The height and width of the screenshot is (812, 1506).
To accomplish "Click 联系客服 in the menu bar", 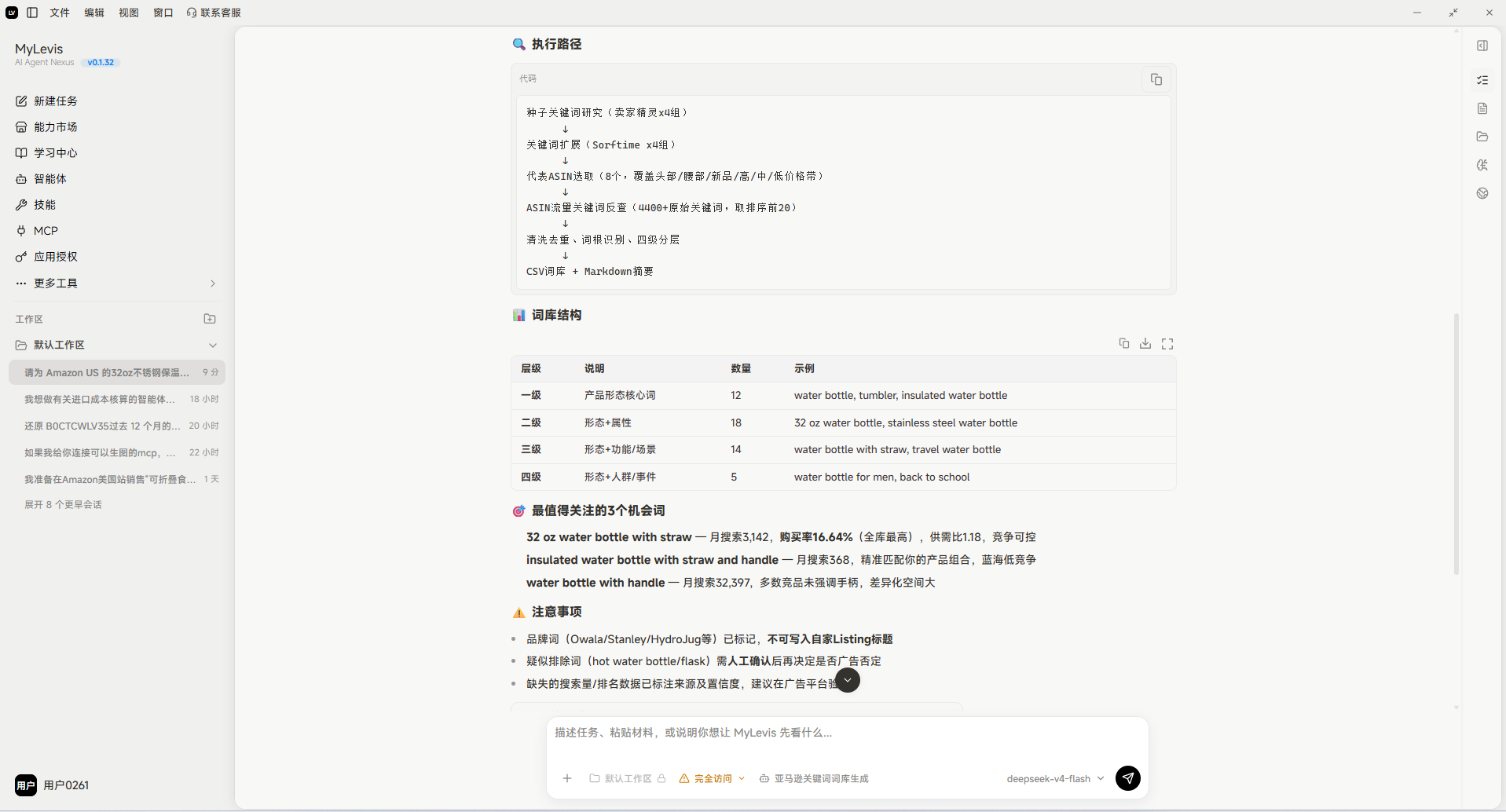I will pos(214,13).
